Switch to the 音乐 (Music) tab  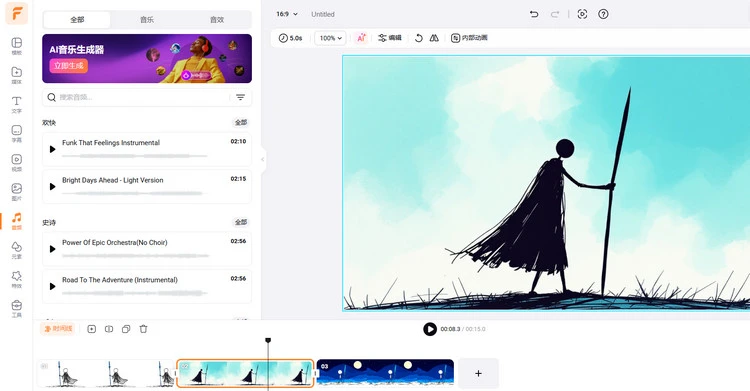coord(147,20)
